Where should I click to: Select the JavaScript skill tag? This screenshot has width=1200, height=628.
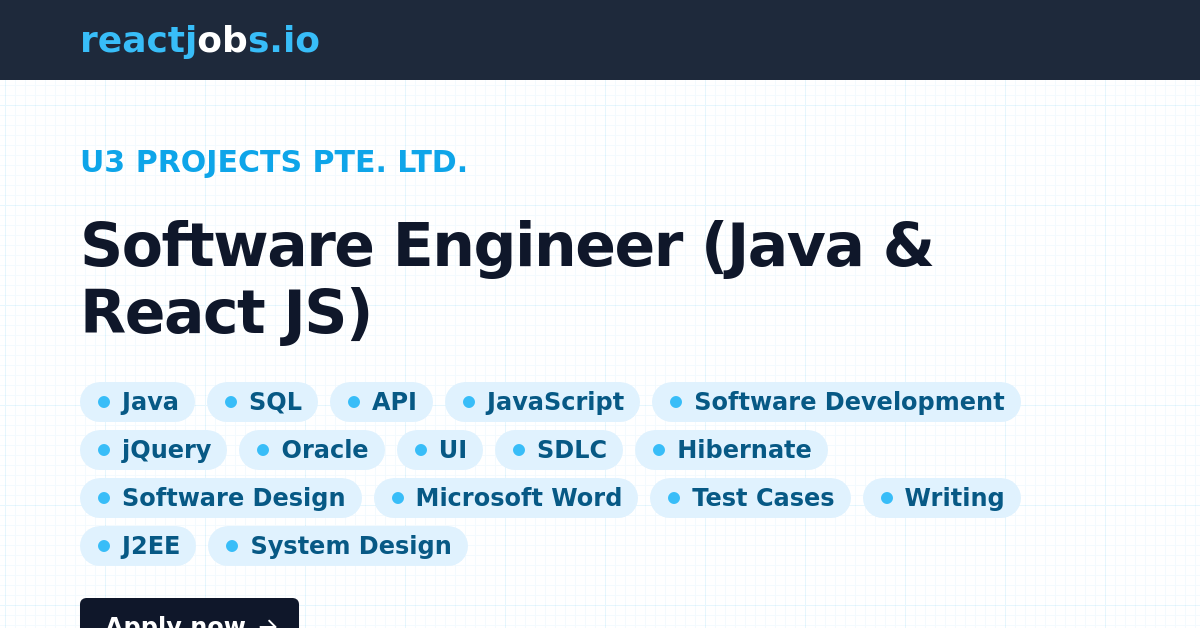(x=543, y=401)
